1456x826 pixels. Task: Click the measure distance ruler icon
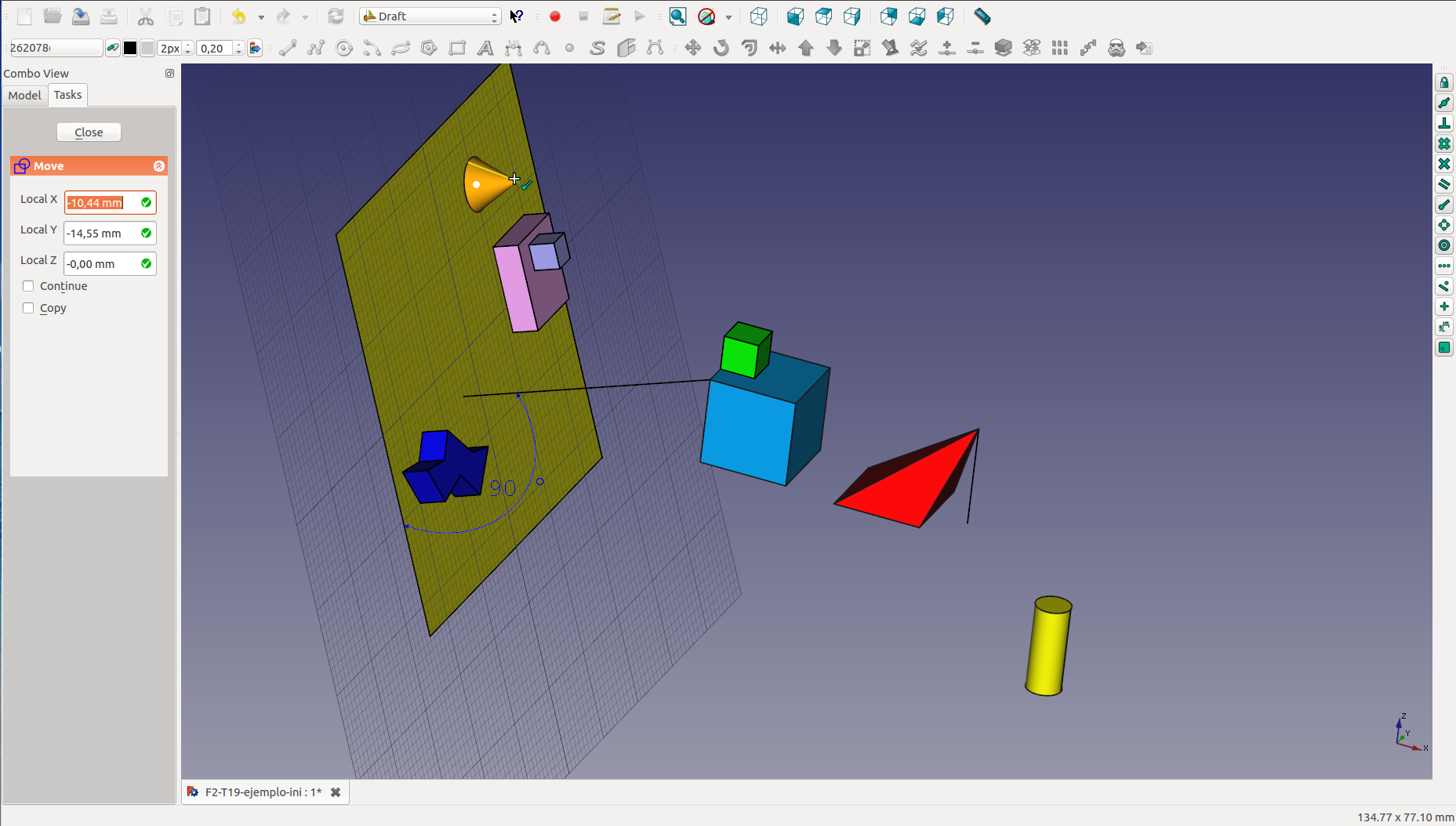coord(982,16)
